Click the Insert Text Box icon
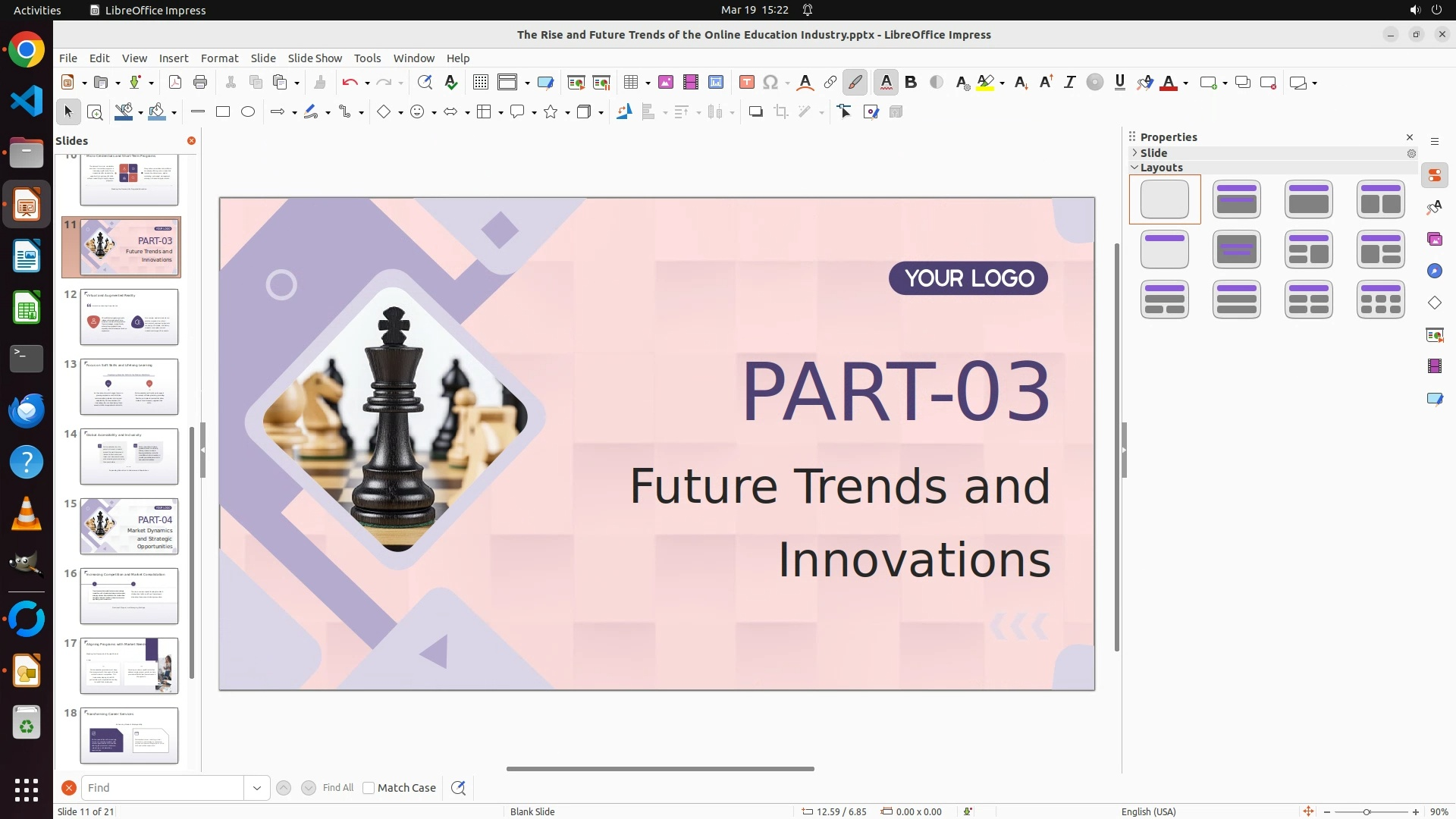The width and height of the screenshot is (1456, 819). tap(746, 83)
